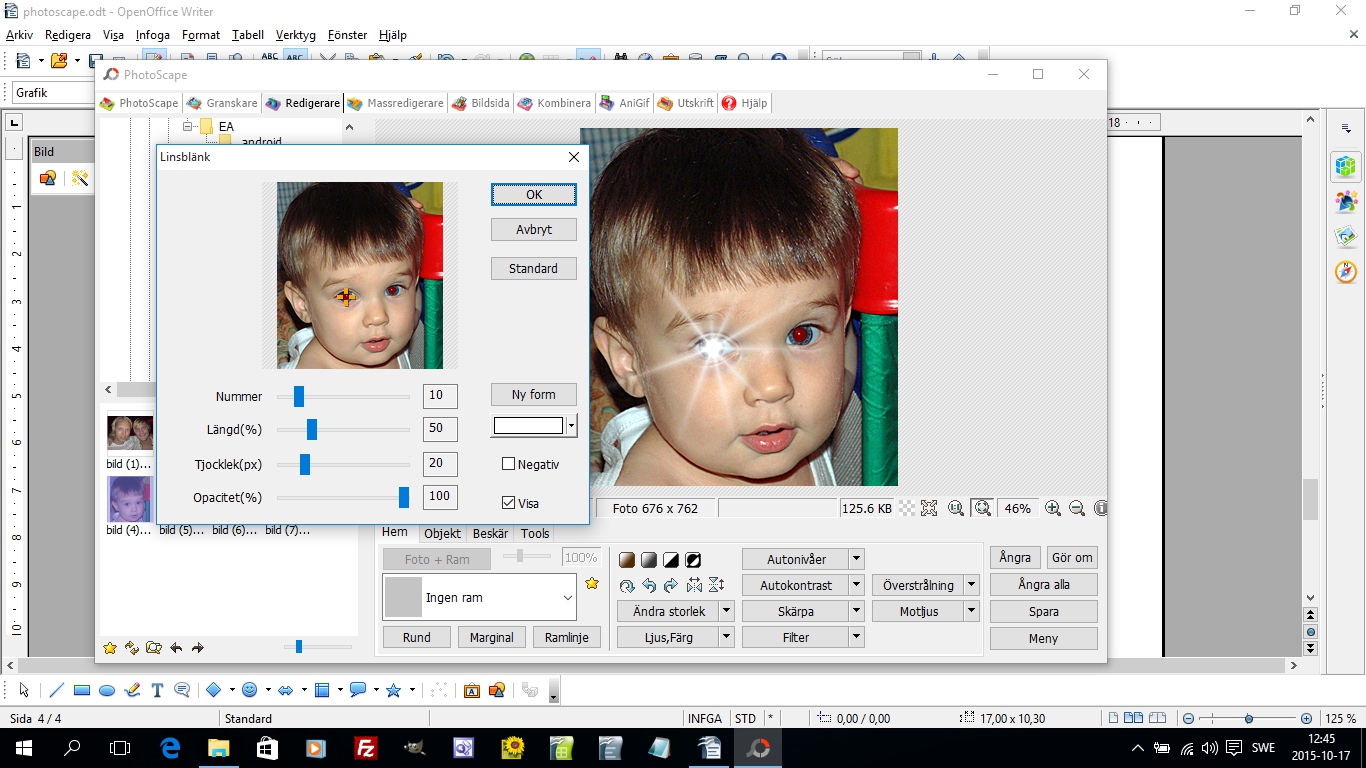Open the Ändra storlek dropdown arrow
This screenshot has height=768, width=1366.
727,611
